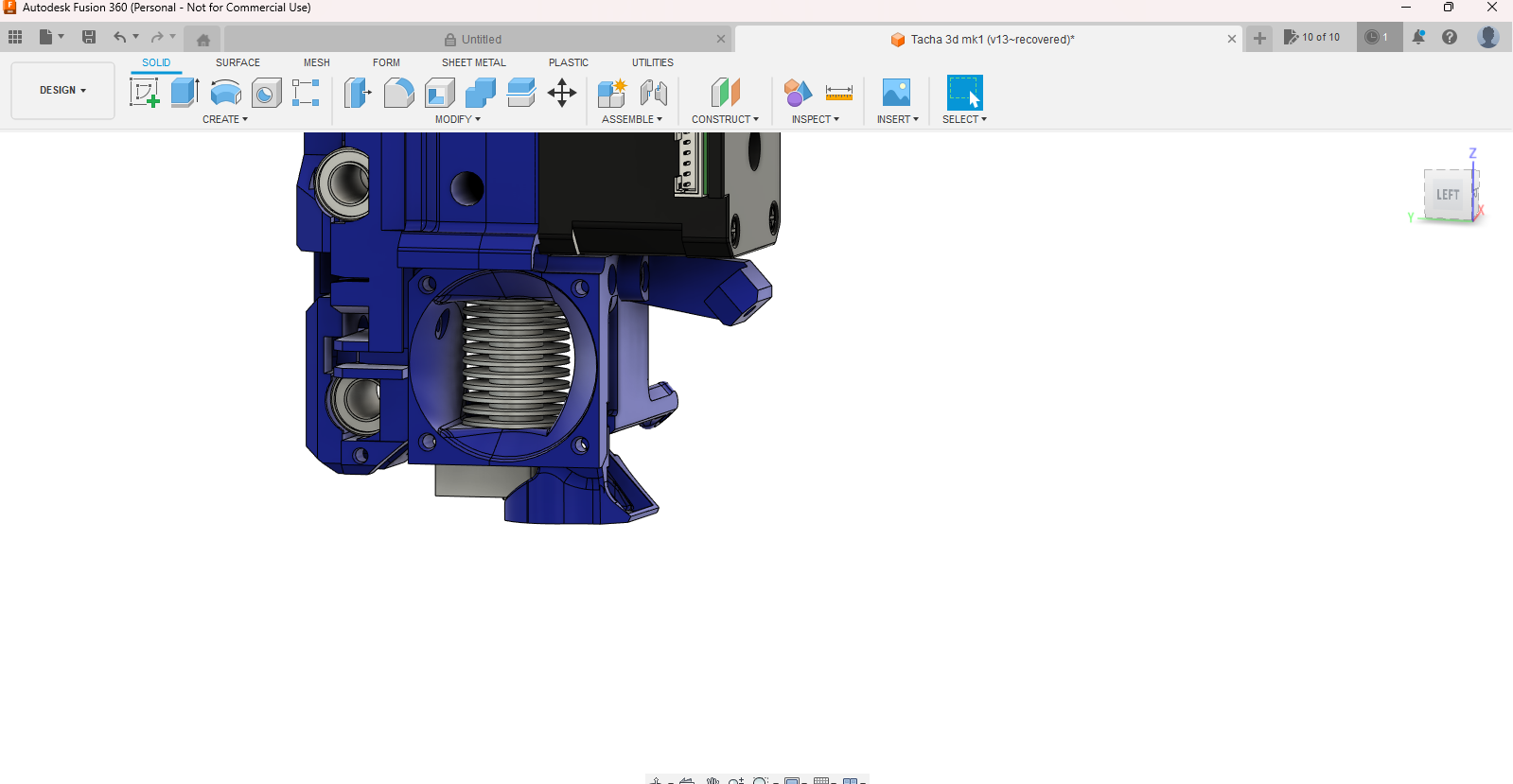
Task: Select the Shell tool
Action: (x=440, y=93)
